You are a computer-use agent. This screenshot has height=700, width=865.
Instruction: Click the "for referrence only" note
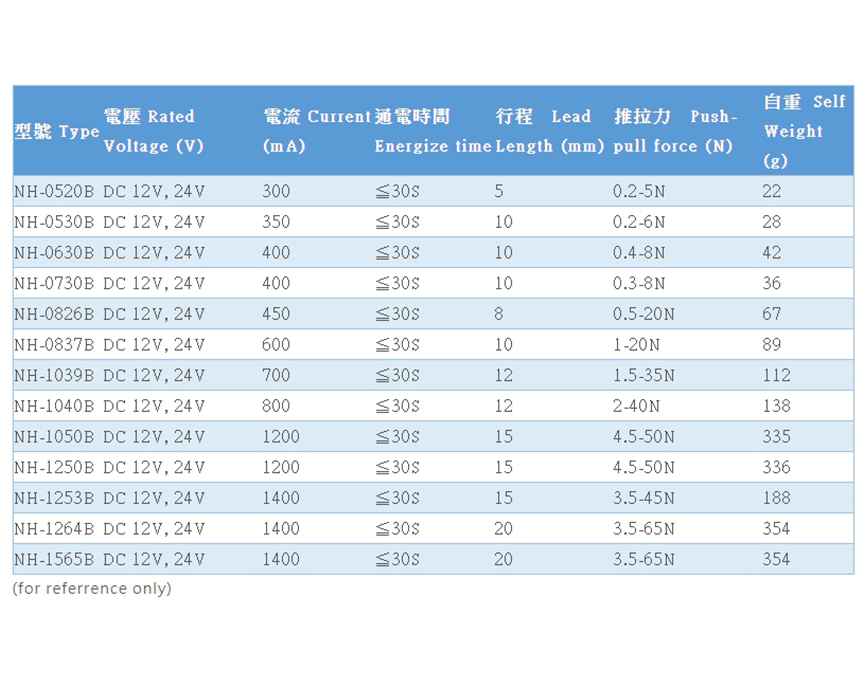click(x=92, y=588)
